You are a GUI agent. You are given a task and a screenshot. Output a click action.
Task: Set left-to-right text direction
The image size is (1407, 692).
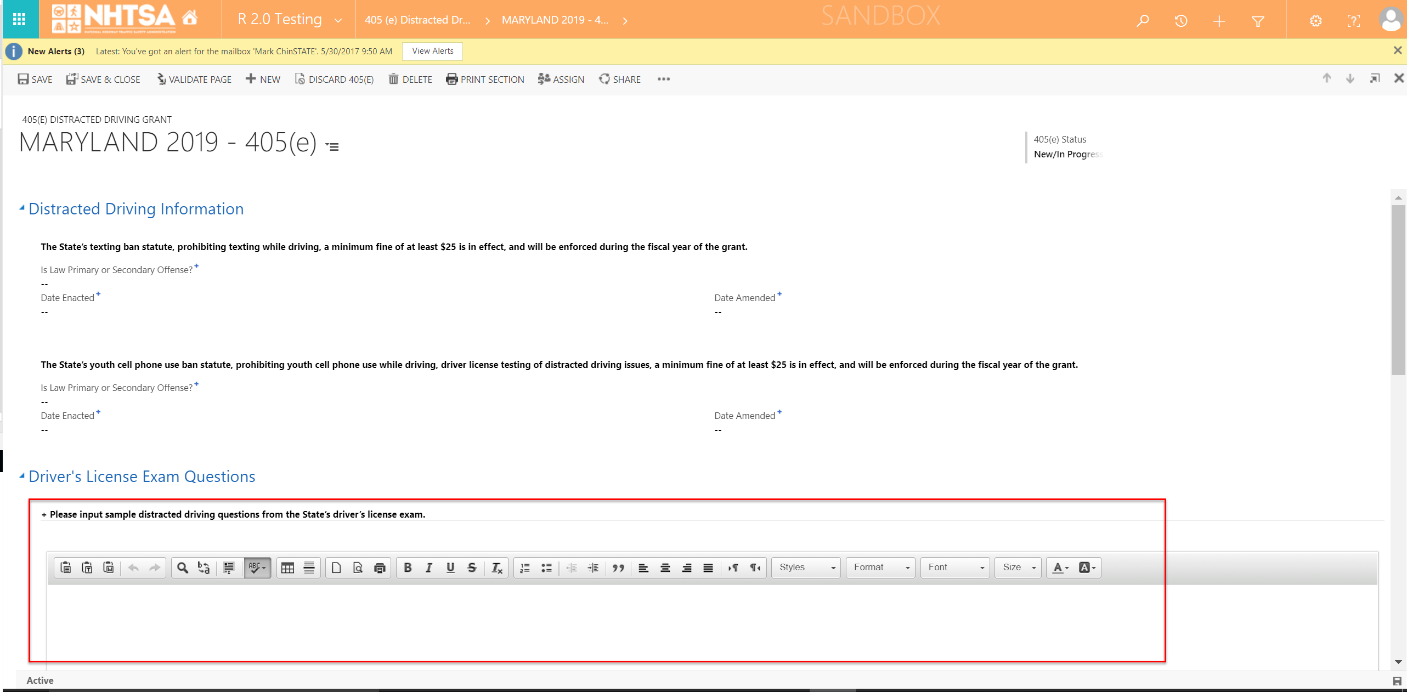733,568
